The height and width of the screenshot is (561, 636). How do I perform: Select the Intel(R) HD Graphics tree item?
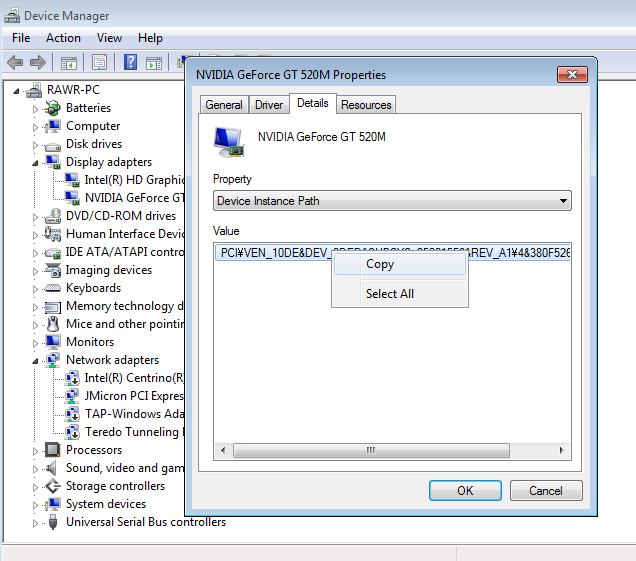(x=134, y=180)
